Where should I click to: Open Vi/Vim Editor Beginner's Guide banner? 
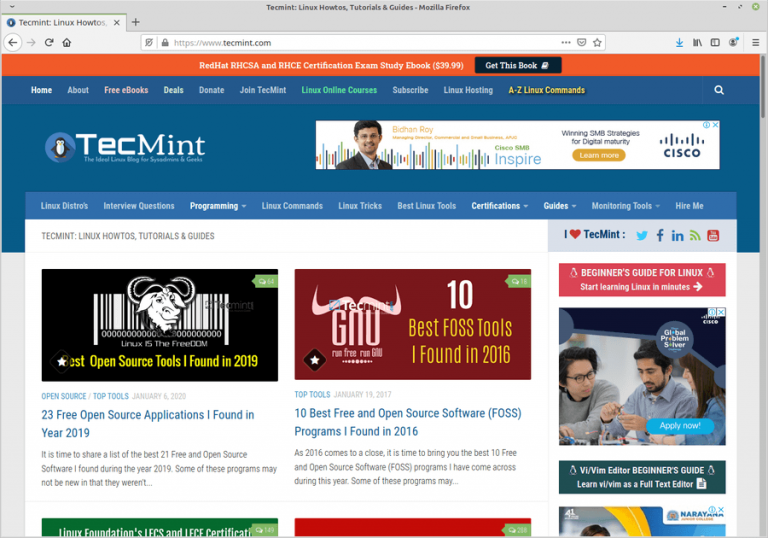[642, 477]
